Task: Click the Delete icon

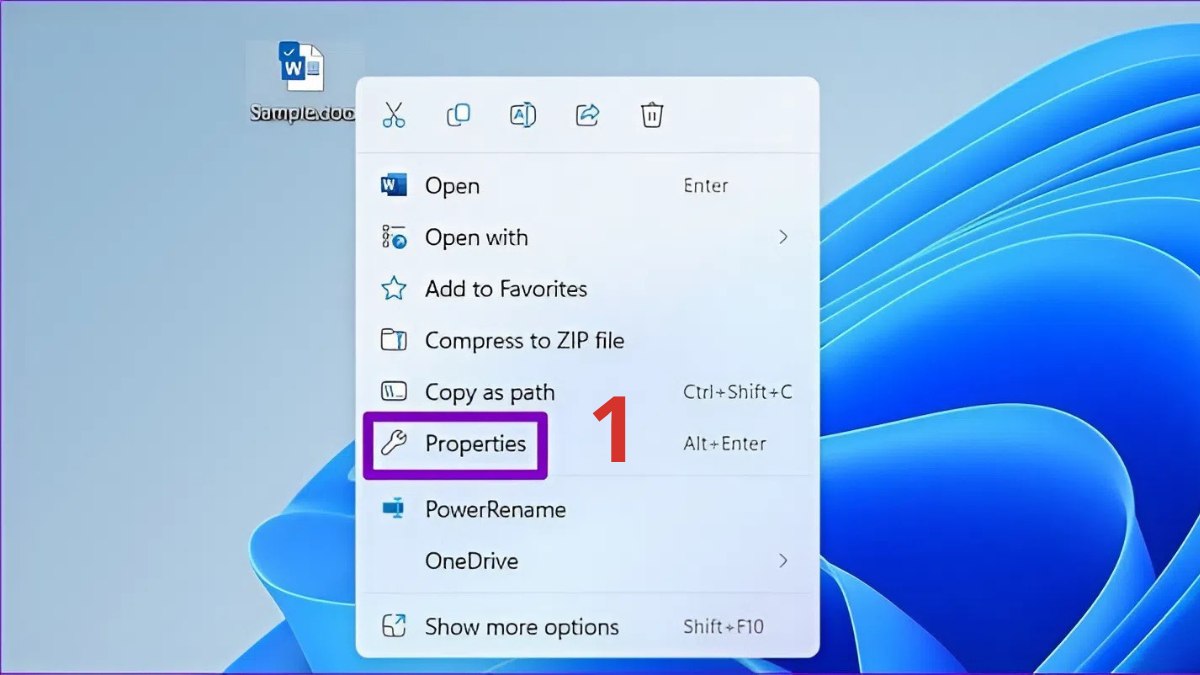Action: point(652,114)
